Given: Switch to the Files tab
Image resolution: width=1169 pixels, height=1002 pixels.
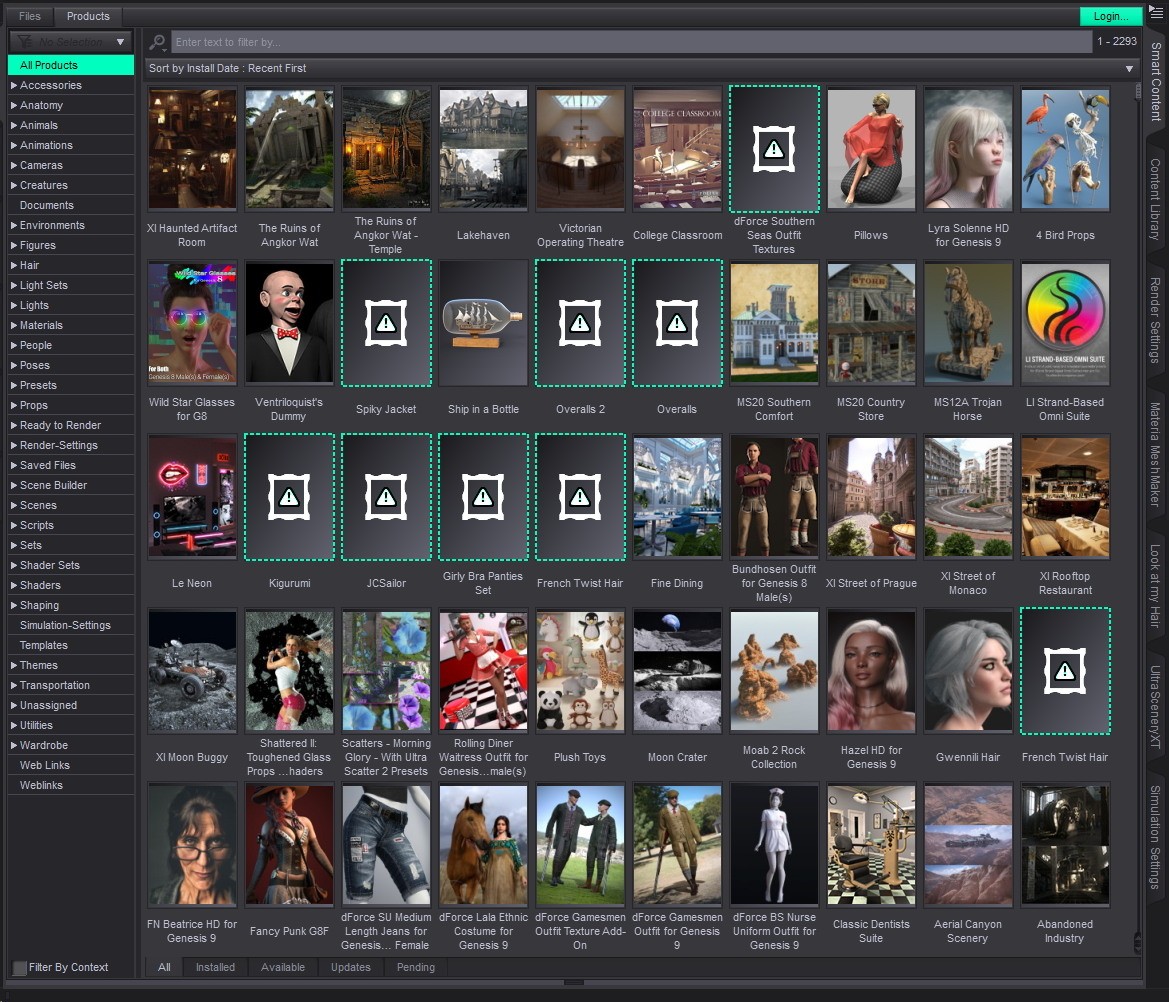Looking at the screenshot, I should pyautogui.click(x=30, y=16).
